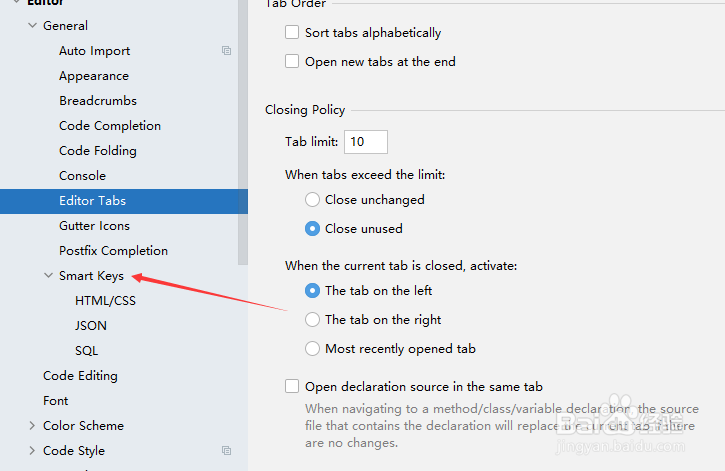
Task: Choose The tab on the right option
Action: coord(312,320)
